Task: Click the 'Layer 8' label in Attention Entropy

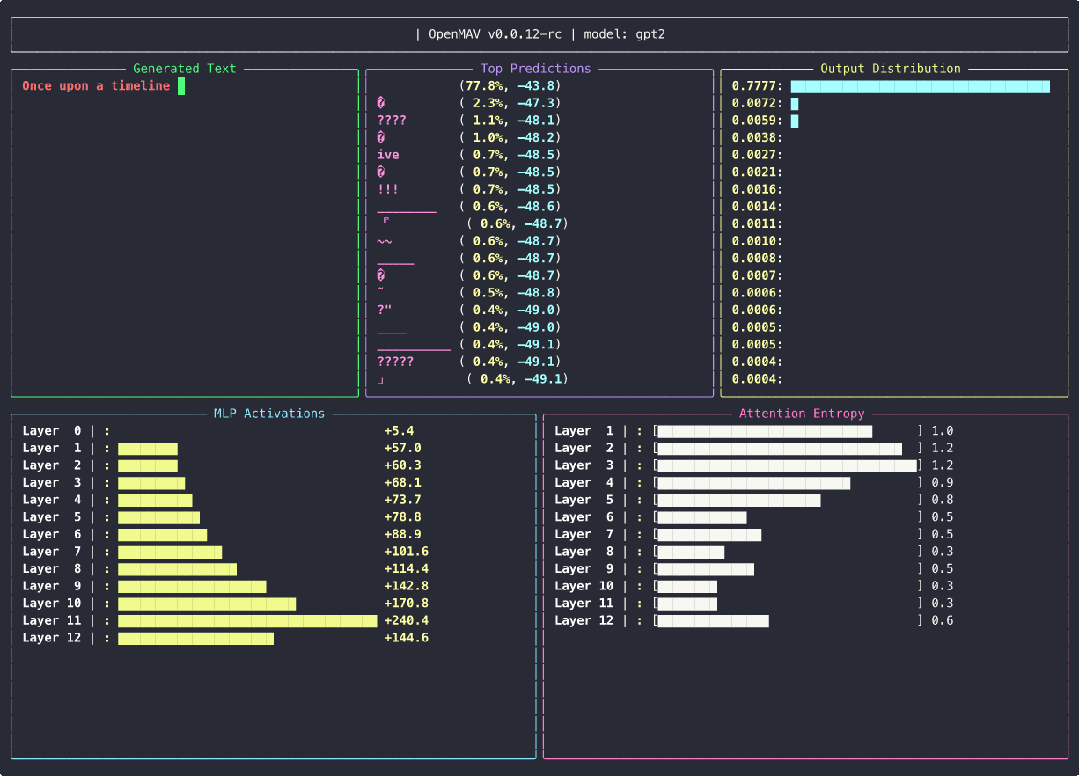Action: [584, 551]
